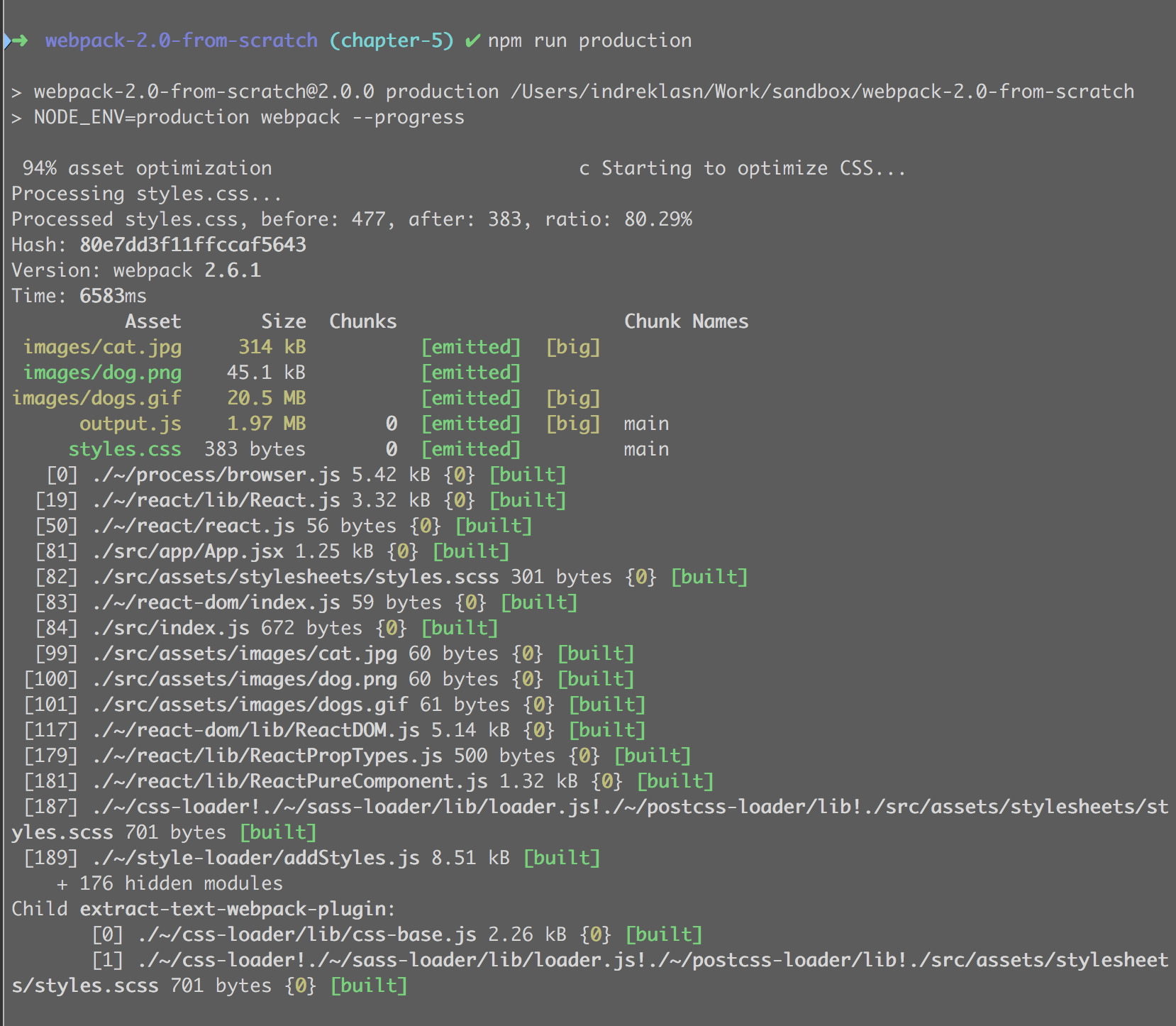The width and height of the screenshot is (1176, 1026).
Task: Click module path ./~/process/browser.js
Action: point(216,475)
